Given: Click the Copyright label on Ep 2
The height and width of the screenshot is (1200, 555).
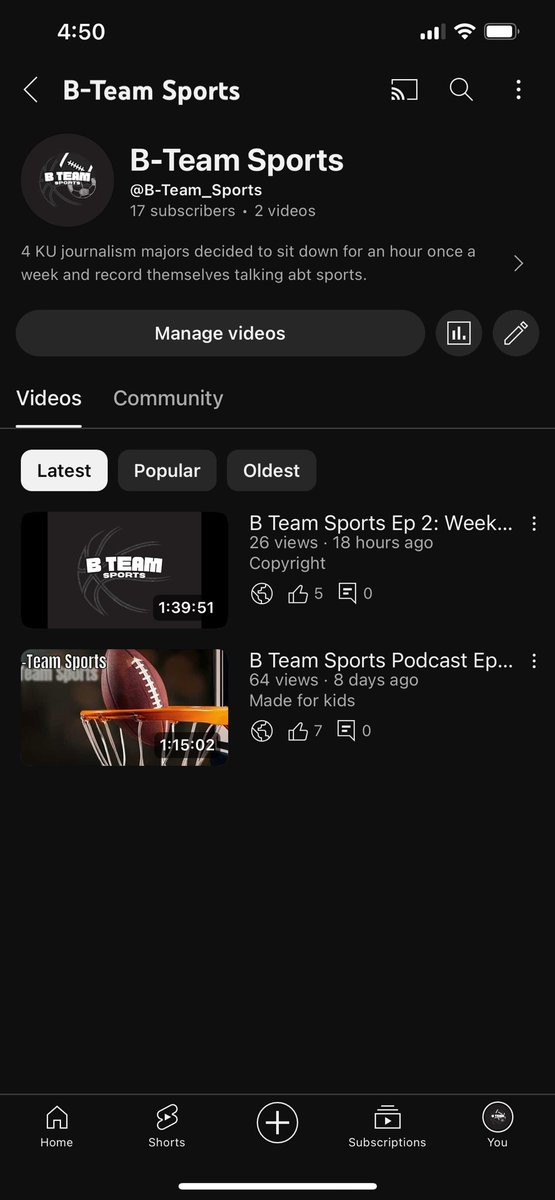Looking at the screenshot, I should (x=287, y=563).
